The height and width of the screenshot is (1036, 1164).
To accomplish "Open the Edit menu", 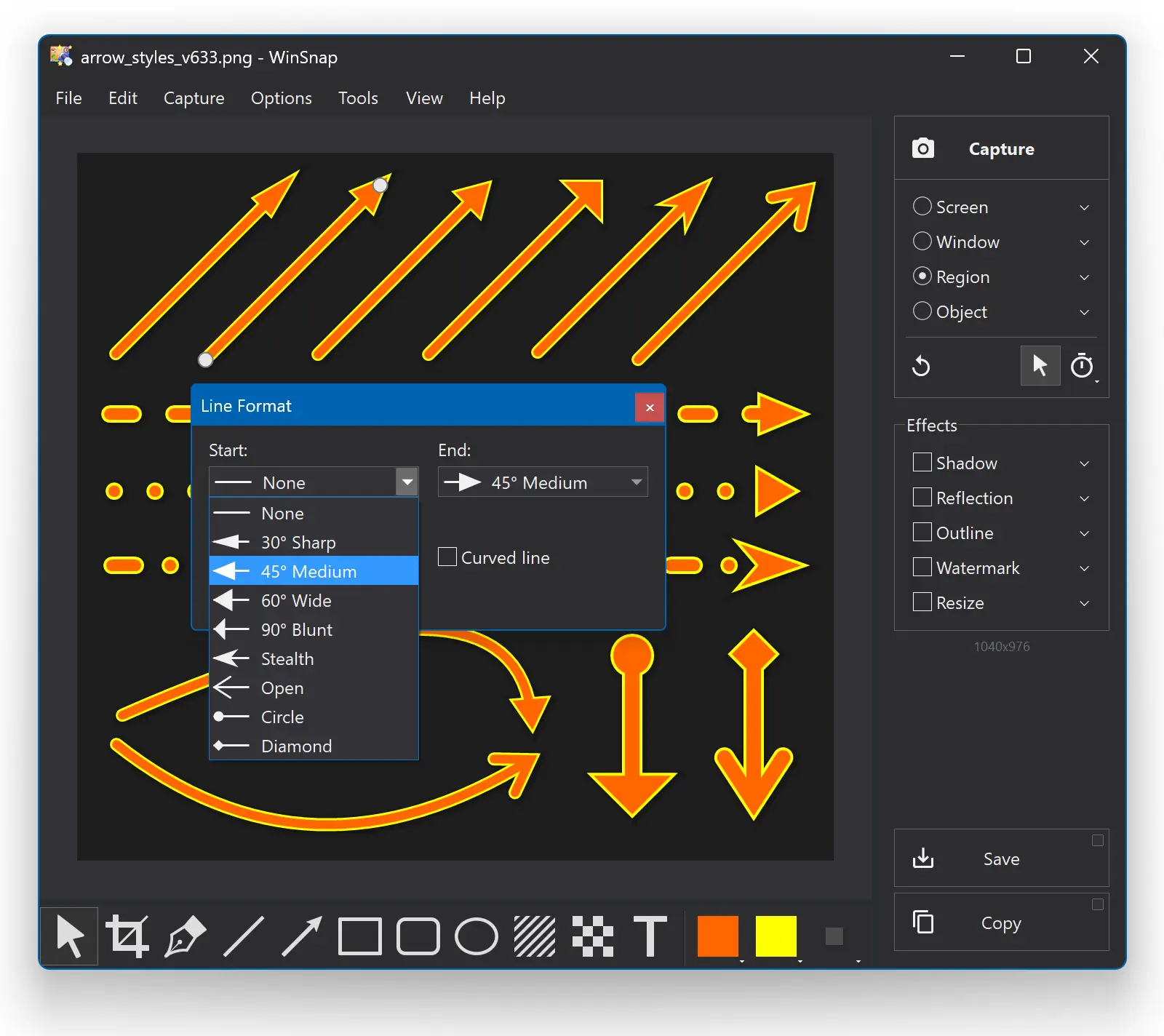I will tap(123, 98).
